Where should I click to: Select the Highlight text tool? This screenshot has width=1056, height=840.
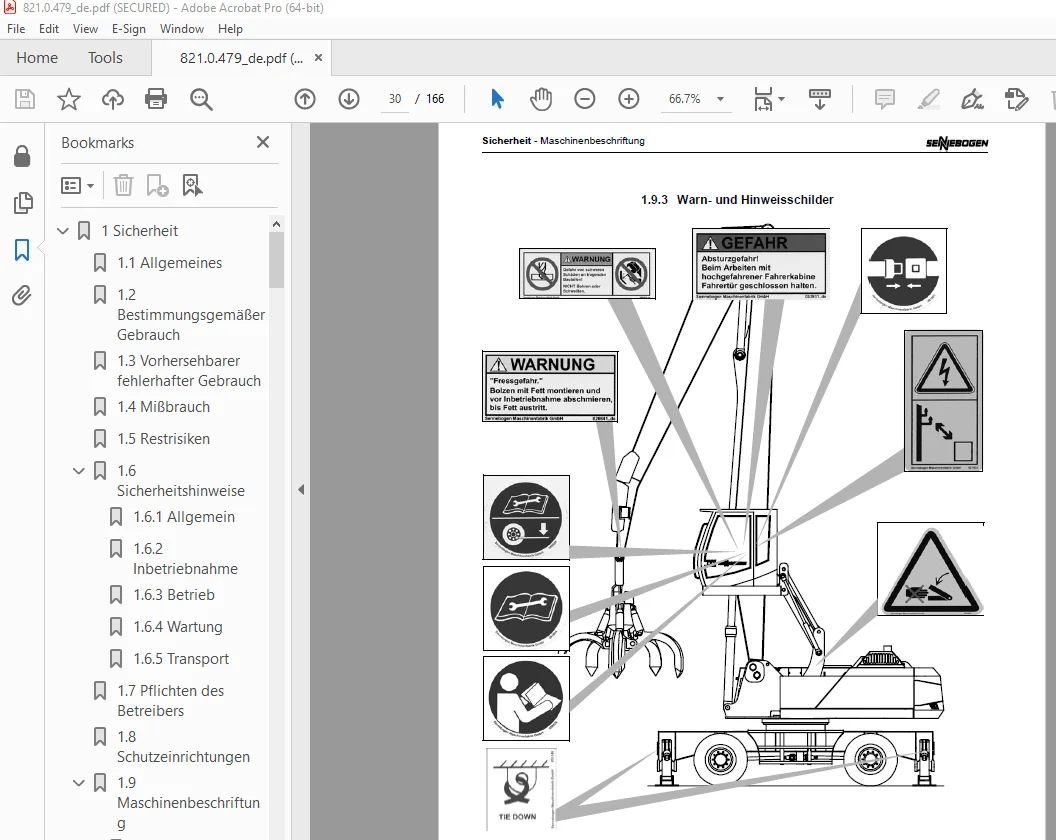click(x=929, y=99)
